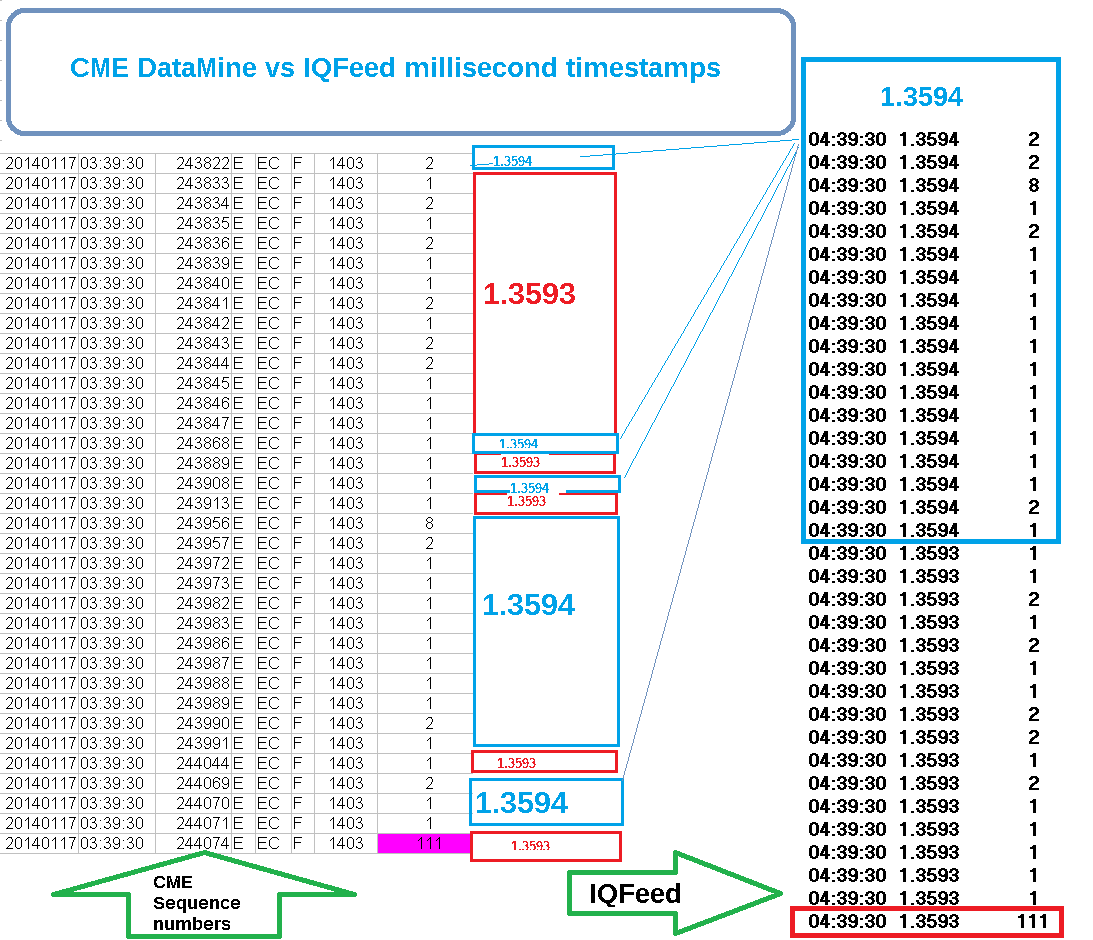Select IQFeed row 1.3593 with volume 111
The image size is (1093, 940).
[928, 921]
